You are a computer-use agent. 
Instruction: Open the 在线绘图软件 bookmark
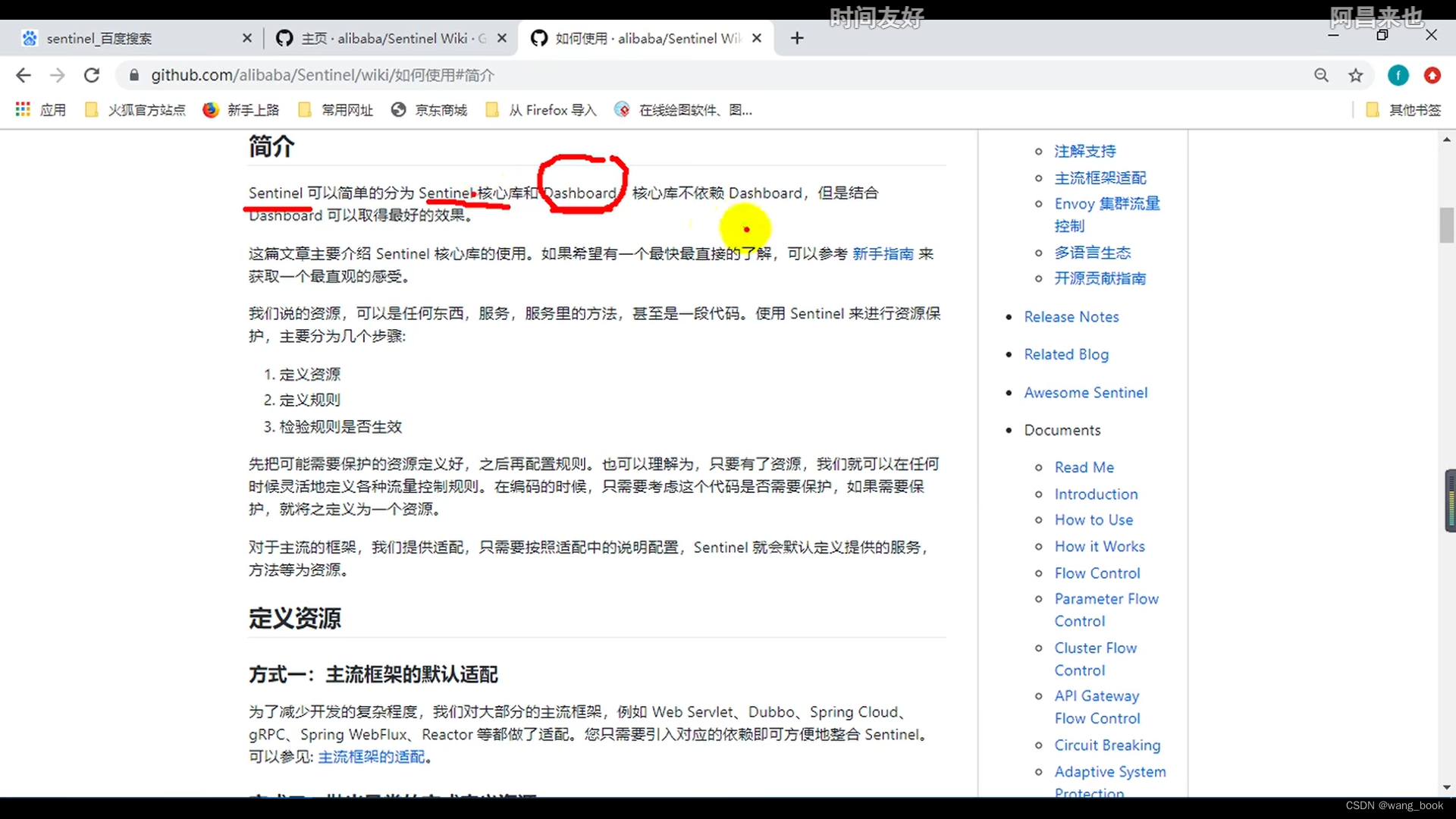(x=684, y=110)
